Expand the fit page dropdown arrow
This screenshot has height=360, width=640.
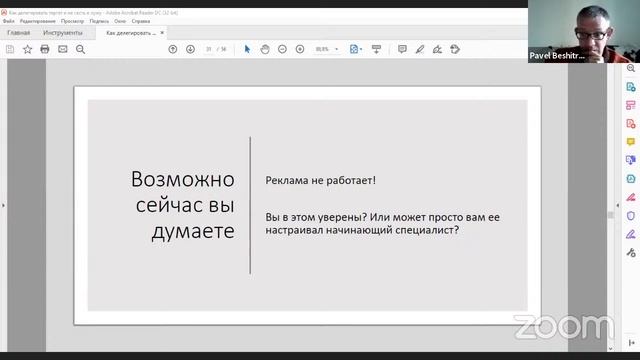[361, 49]
